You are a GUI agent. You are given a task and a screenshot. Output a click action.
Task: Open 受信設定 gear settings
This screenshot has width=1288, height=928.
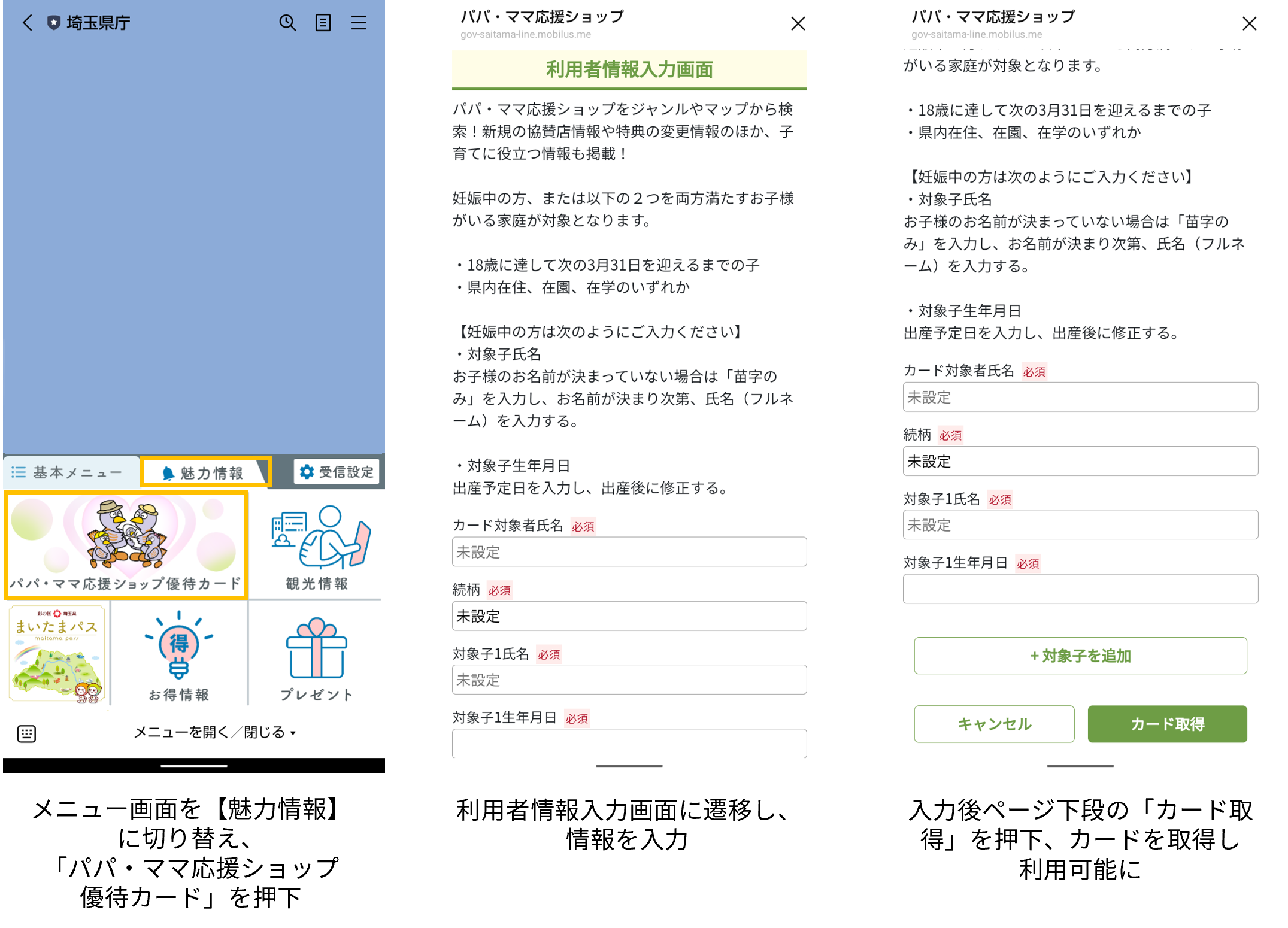(337, 472)
